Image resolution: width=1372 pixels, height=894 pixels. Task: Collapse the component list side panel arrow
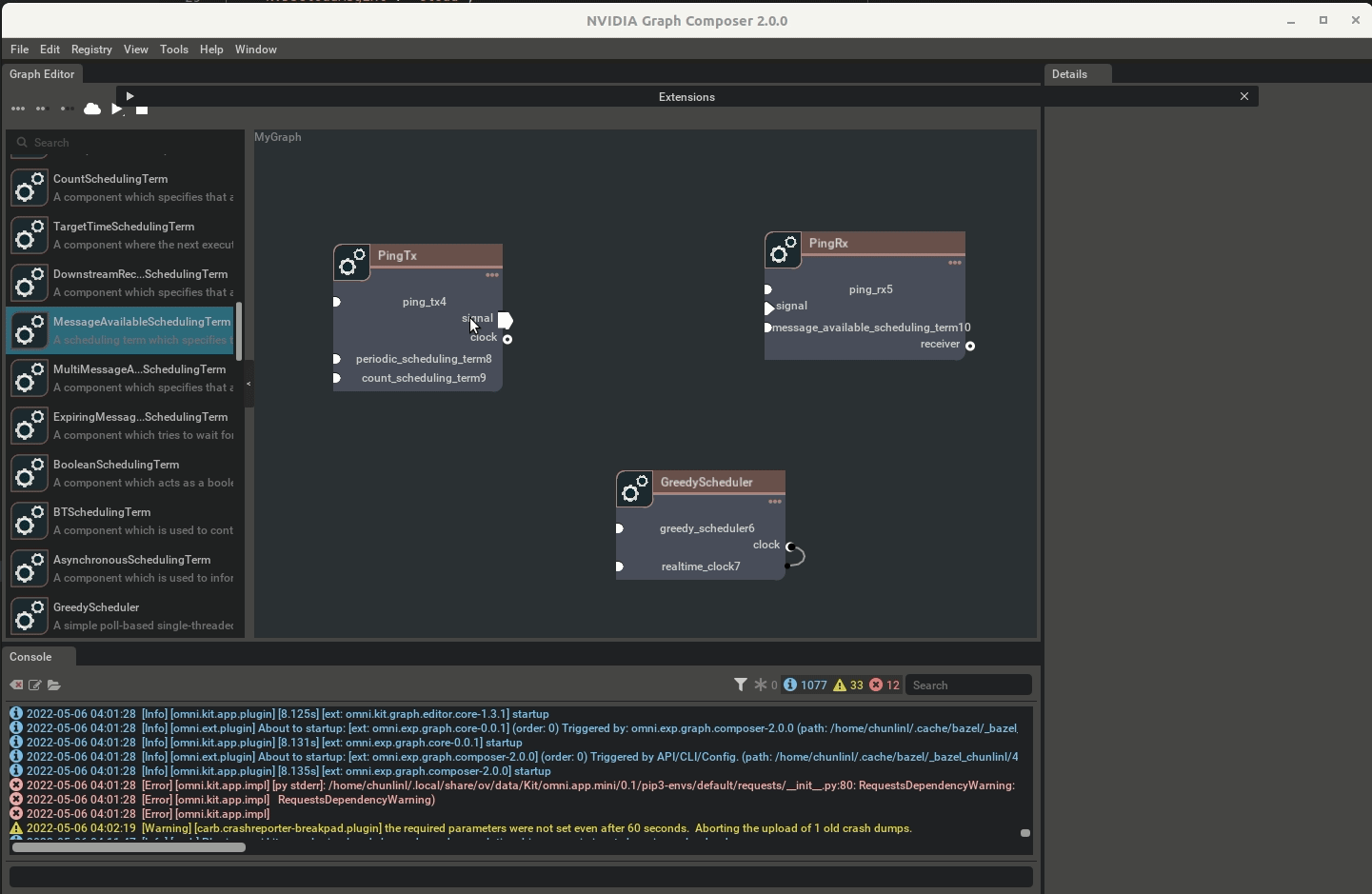coord(249,384)
